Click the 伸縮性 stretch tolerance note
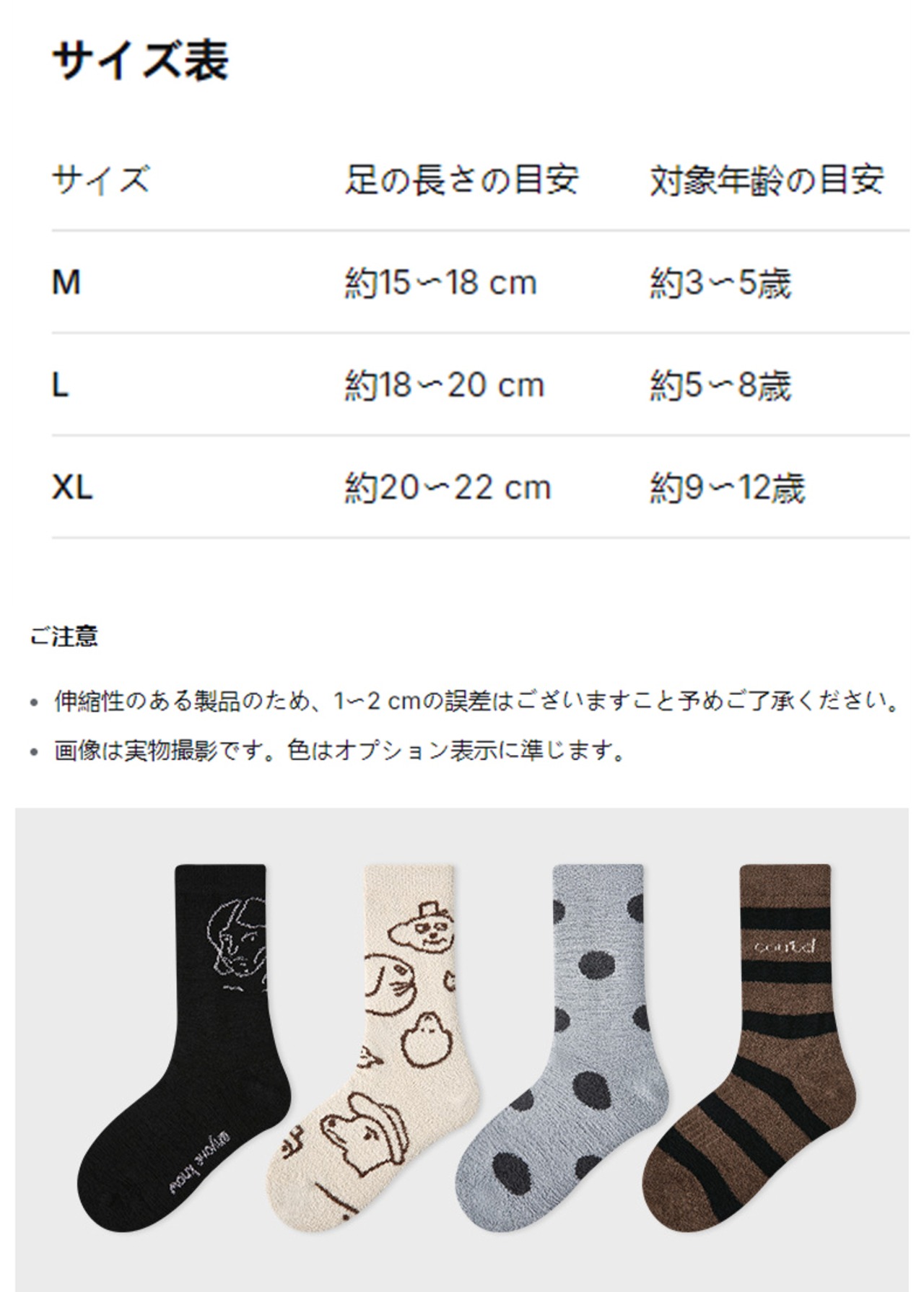The image size is (924, 1292). tap(476, 700)
